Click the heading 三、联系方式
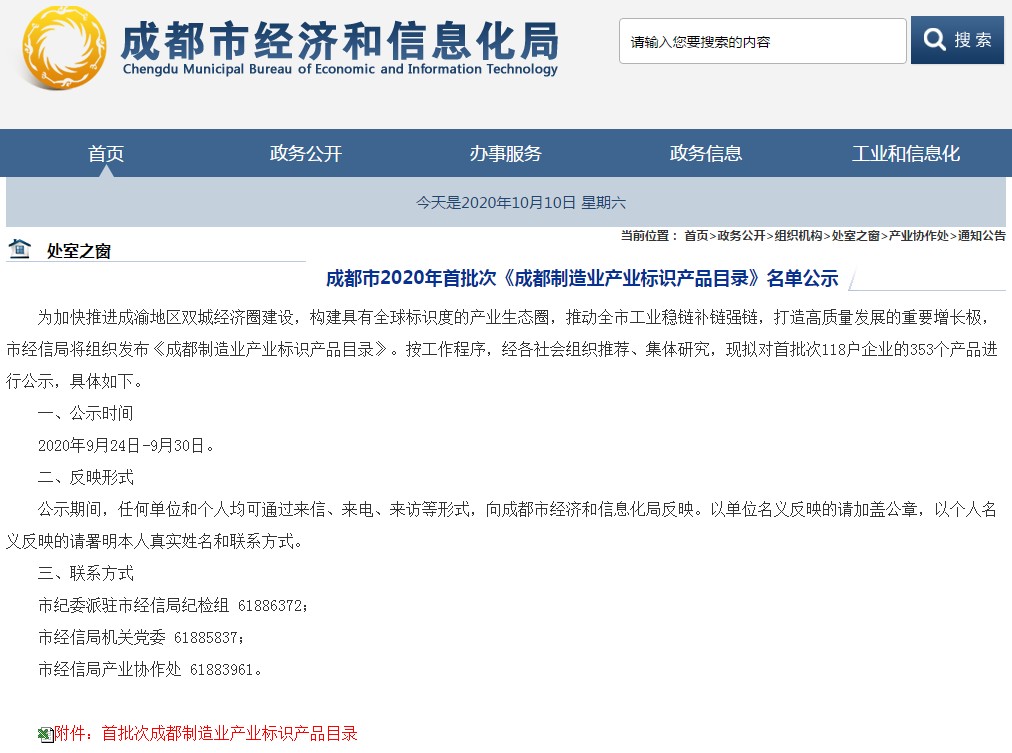The height and width of the screenshot is (753, 1012). click(x=85, y=573)
